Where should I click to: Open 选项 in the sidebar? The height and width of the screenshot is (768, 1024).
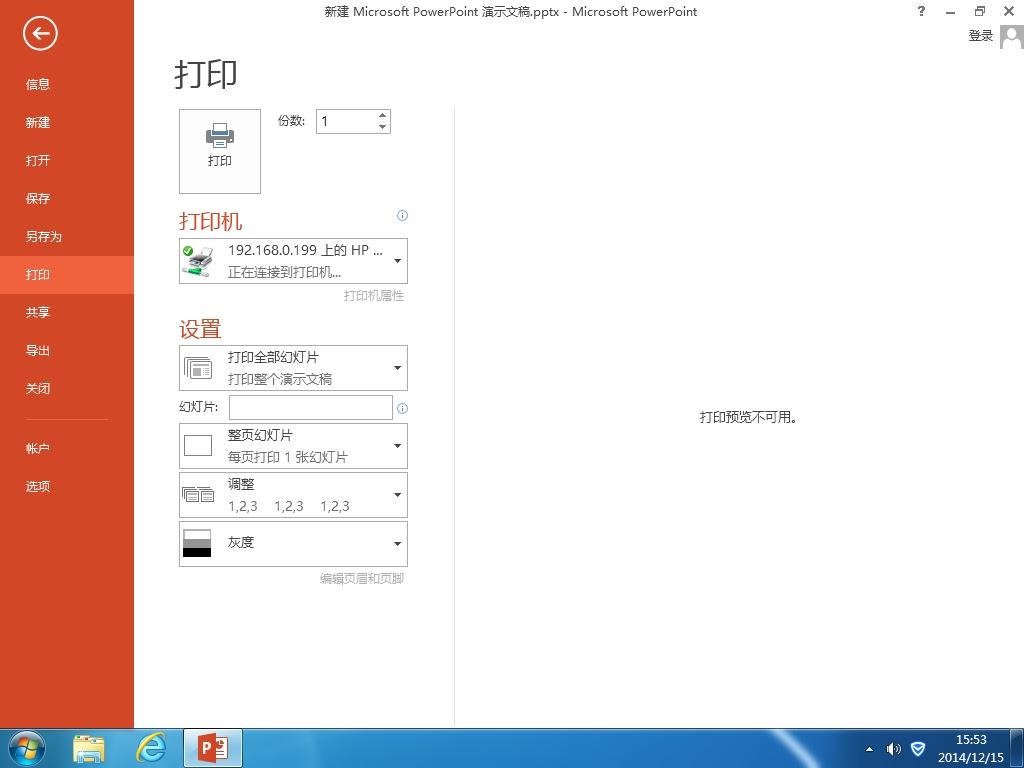[x=67, y=487]
